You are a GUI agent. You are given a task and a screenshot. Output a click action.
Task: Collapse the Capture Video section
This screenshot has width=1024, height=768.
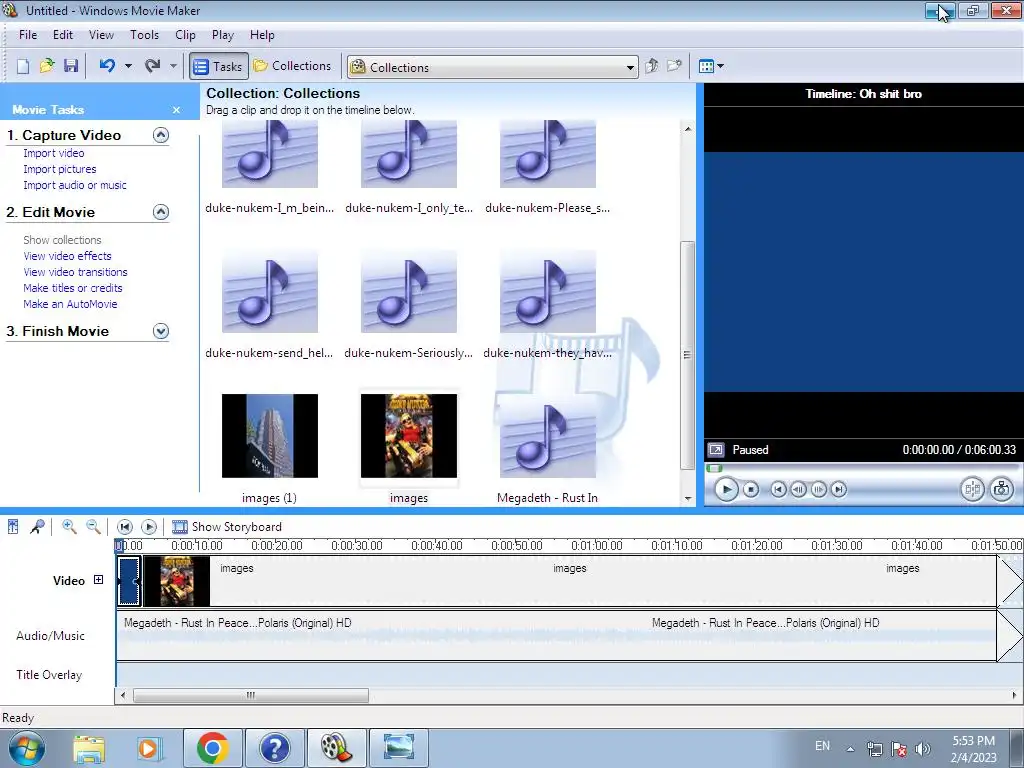pos(161,135)
